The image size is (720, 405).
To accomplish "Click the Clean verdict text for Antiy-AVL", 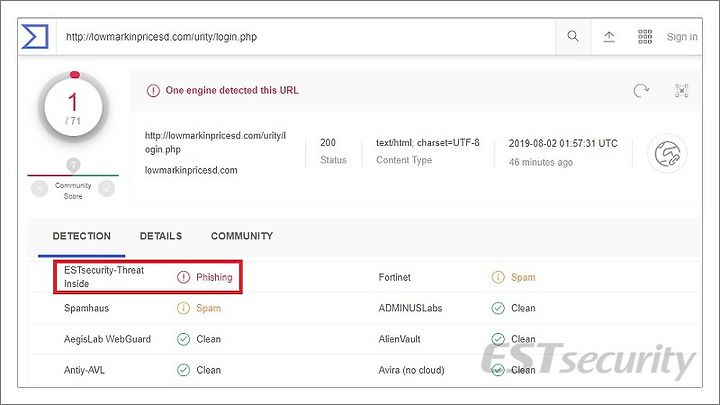I will pos(208,370).
